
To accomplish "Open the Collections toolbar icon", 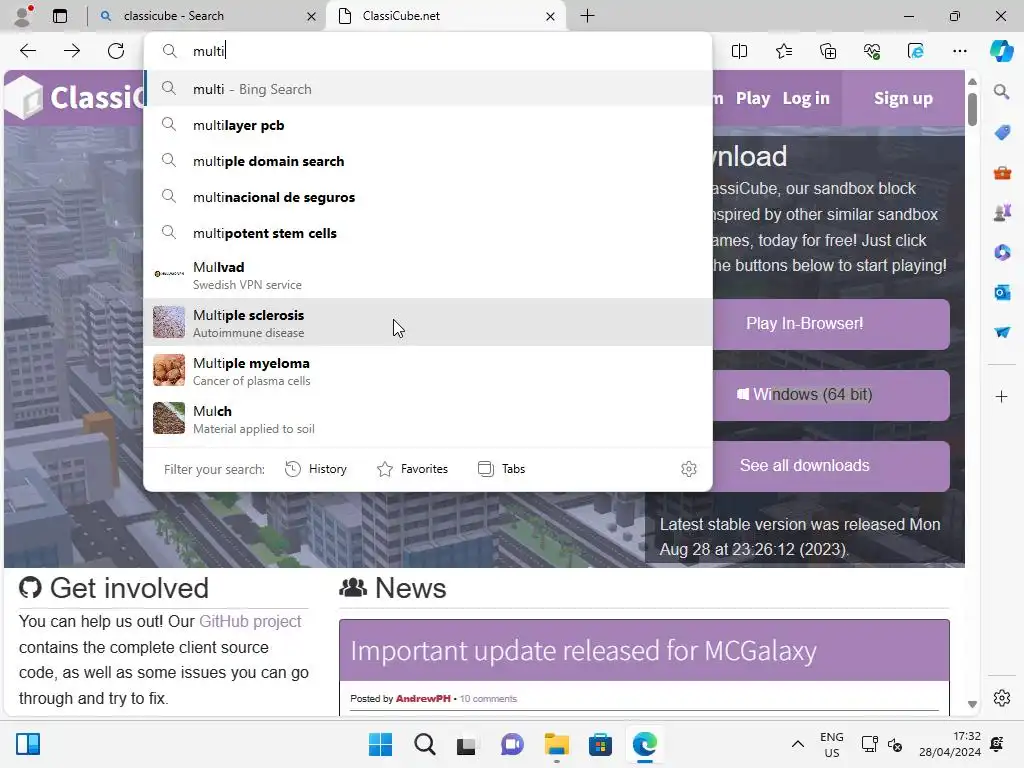I will click(x=827, y=51).
